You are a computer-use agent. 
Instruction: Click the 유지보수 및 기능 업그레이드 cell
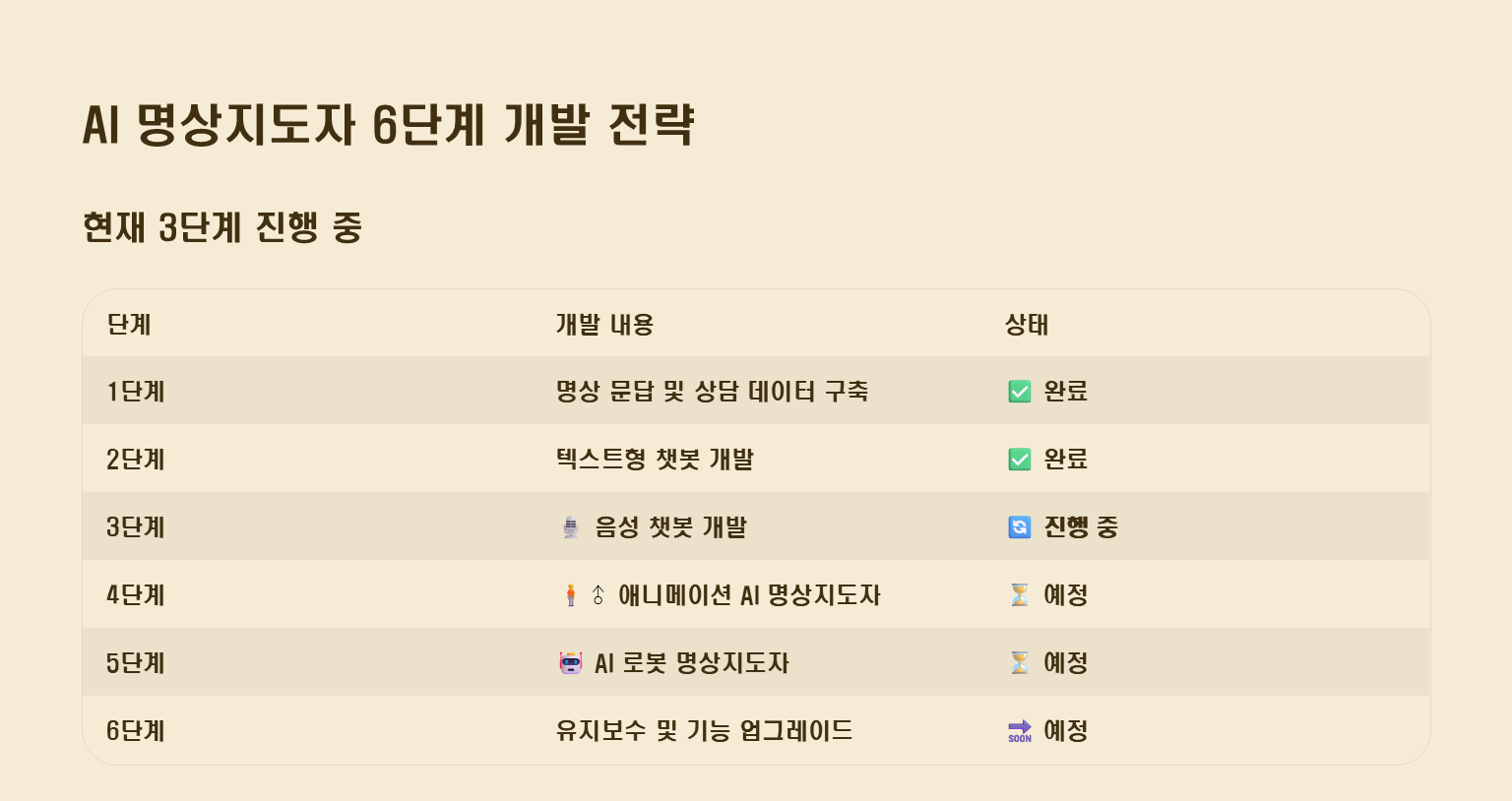(704, 731)
